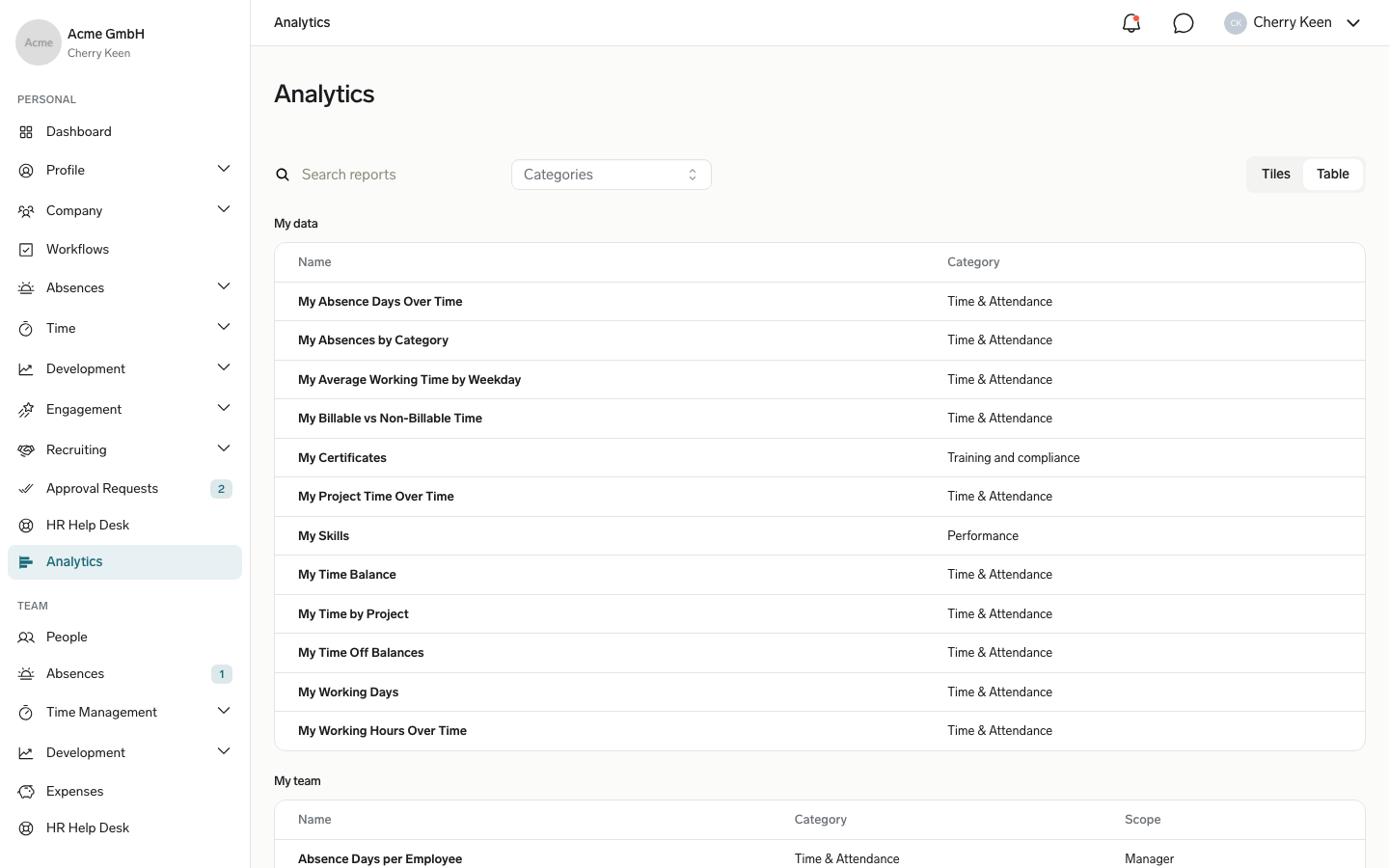Open the Cherry Keen user menu arrow
Image resolution: width=1389 pixels, height=868 pixels.
click(1353, 23)
